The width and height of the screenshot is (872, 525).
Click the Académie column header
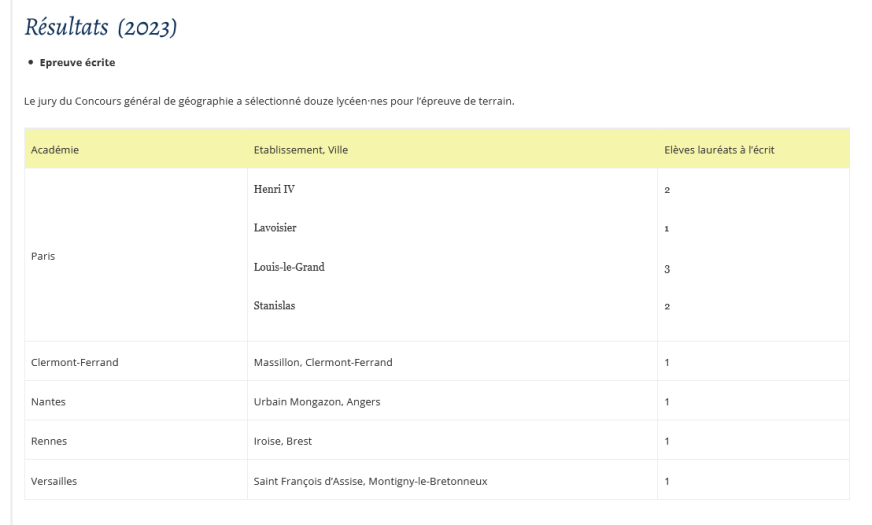pos(54,150)
